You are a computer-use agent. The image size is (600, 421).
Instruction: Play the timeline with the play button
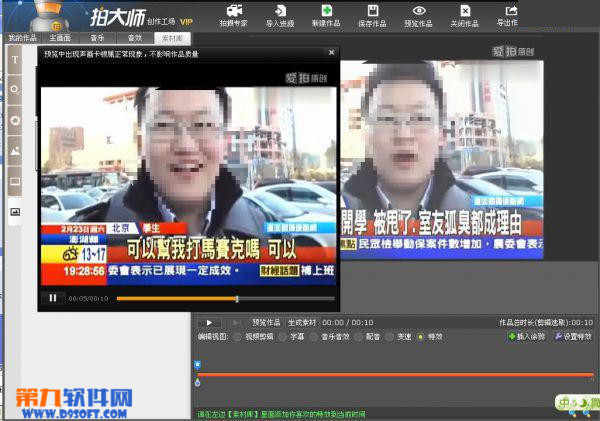point(209,323)
